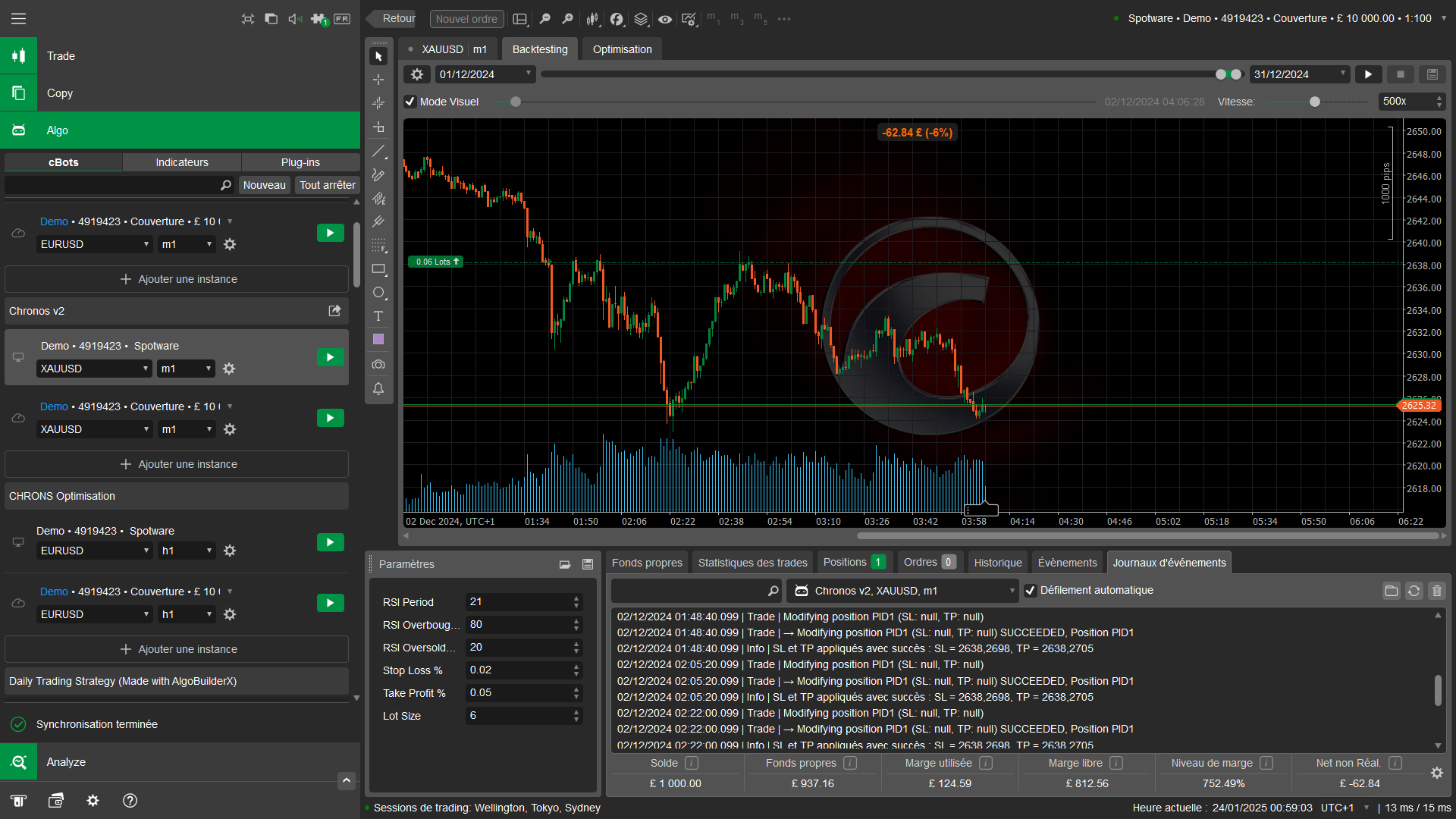1456x819 pixels.
Task: Start the backtest with play button
Action: click(1368, 74)
